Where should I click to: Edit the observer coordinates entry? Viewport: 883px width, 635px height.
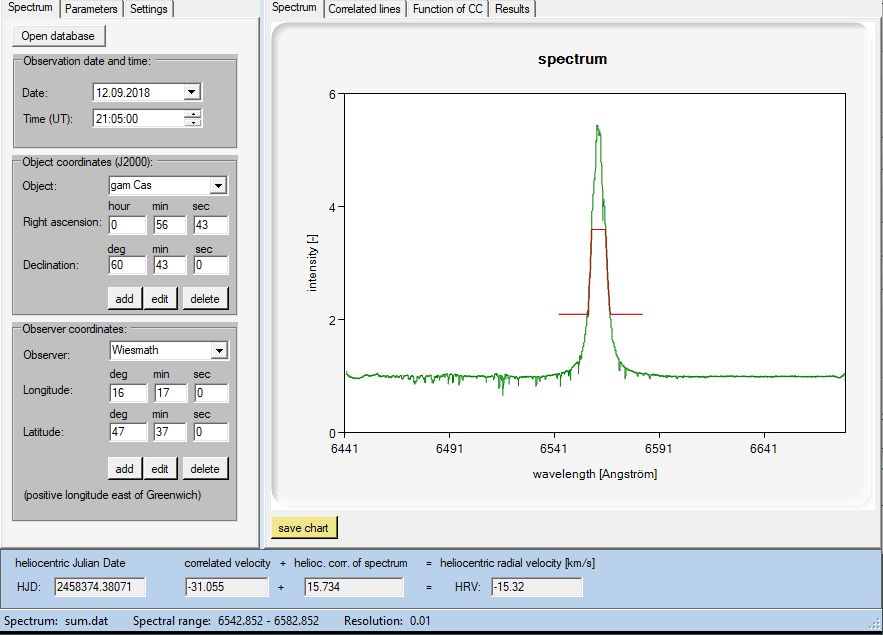(x=160, y=469)
